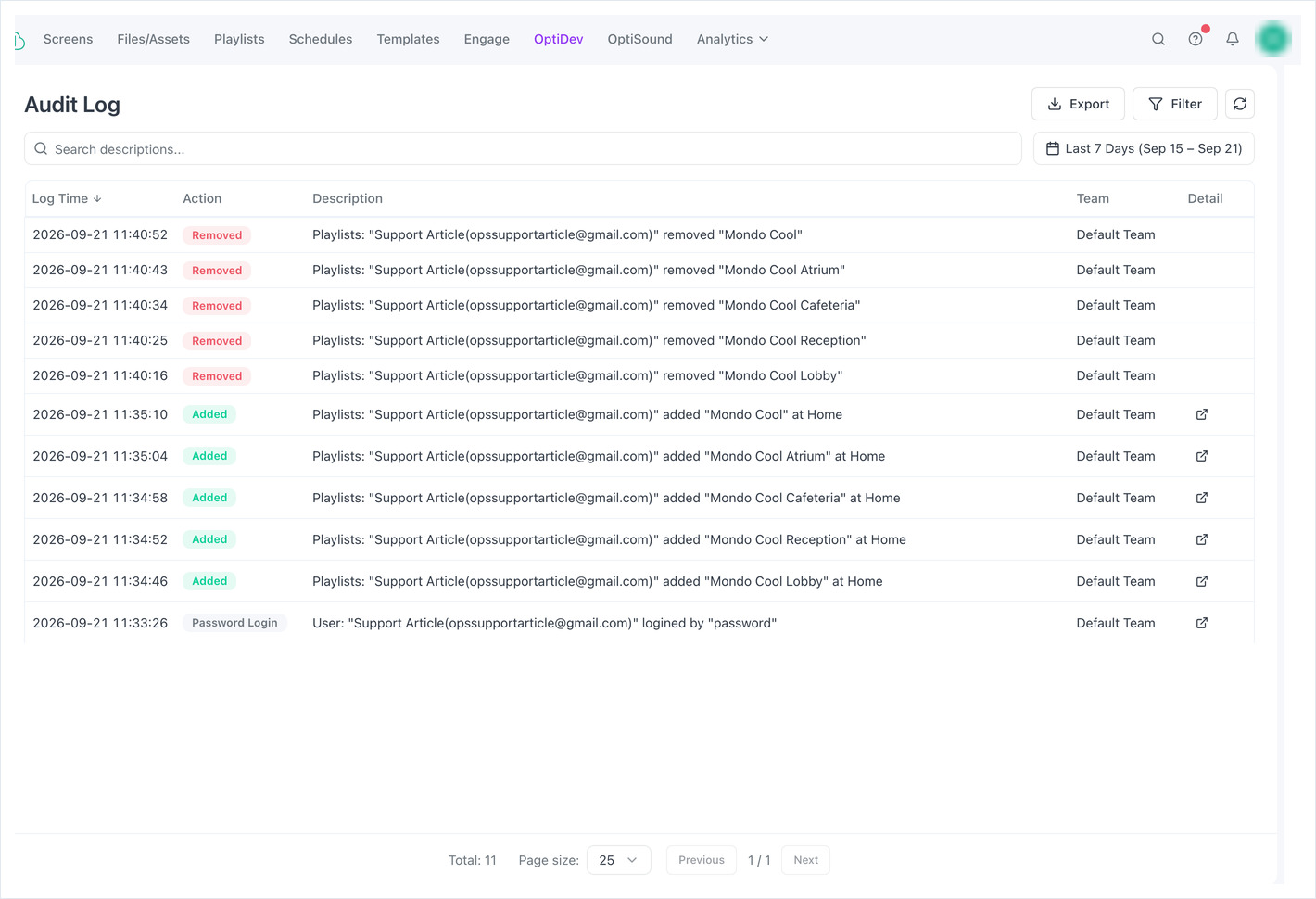Click timestamp 2026-09-21 11:40:25
The height and width of the screenshot is (899, 1316).
[100, 340]
